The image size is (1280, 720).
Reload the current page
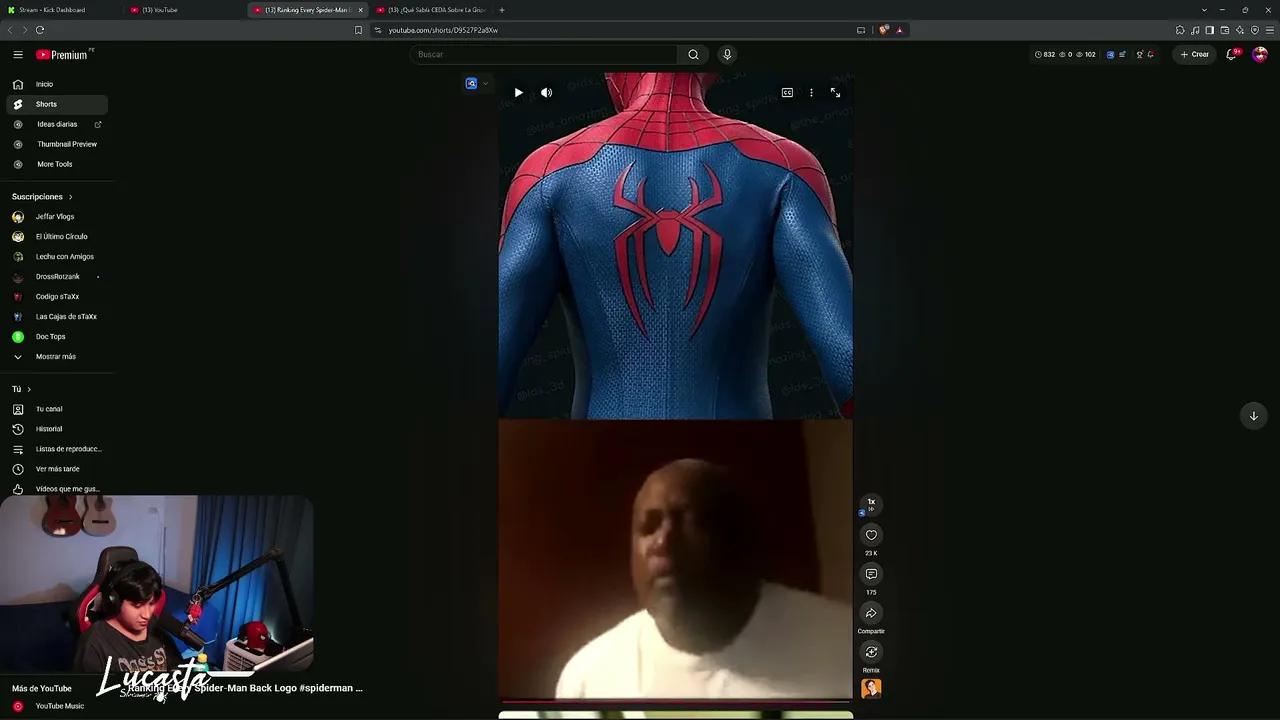pos(40,30)
